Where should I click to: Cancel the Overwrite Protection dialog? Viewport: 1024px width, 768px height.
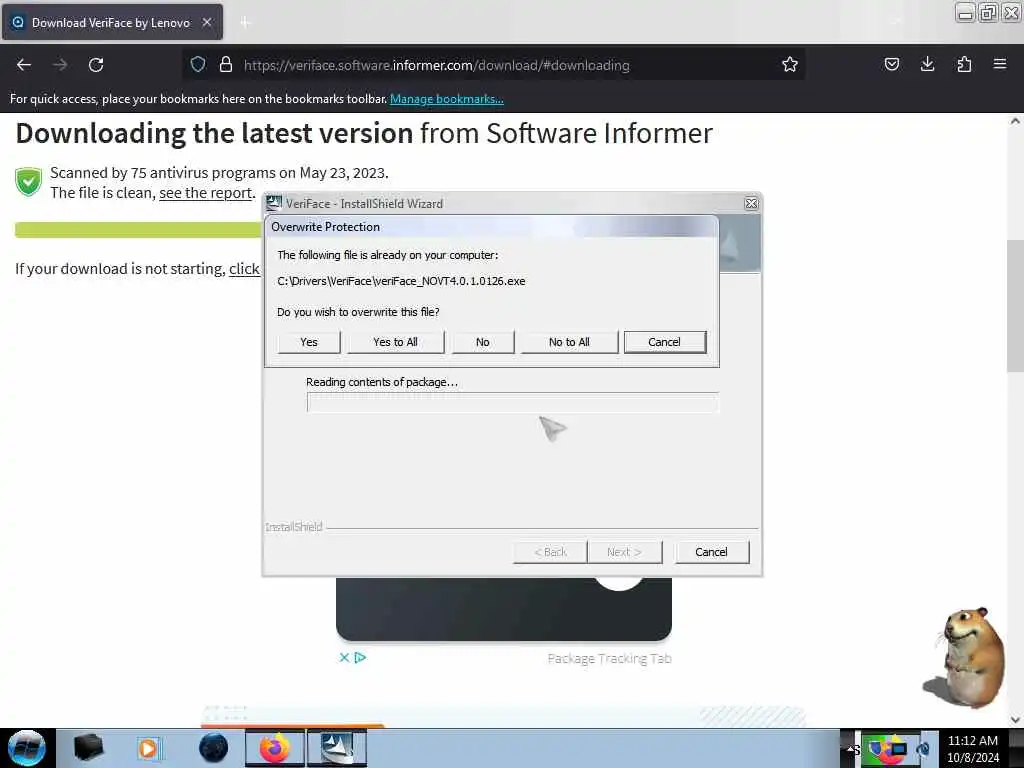(665, 342)
